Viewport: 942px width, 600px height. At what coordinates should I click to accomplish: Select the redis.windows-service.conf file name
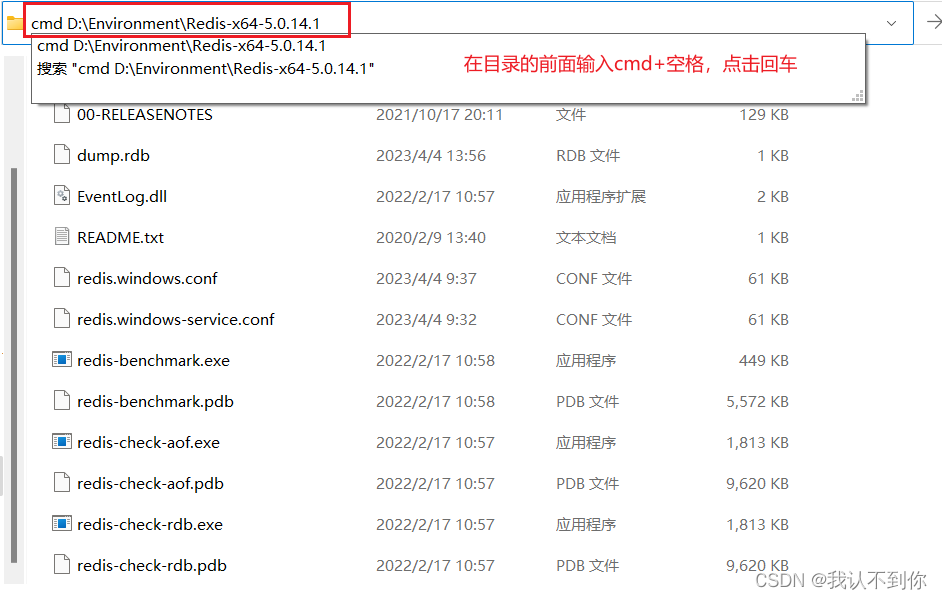(175, 320)
